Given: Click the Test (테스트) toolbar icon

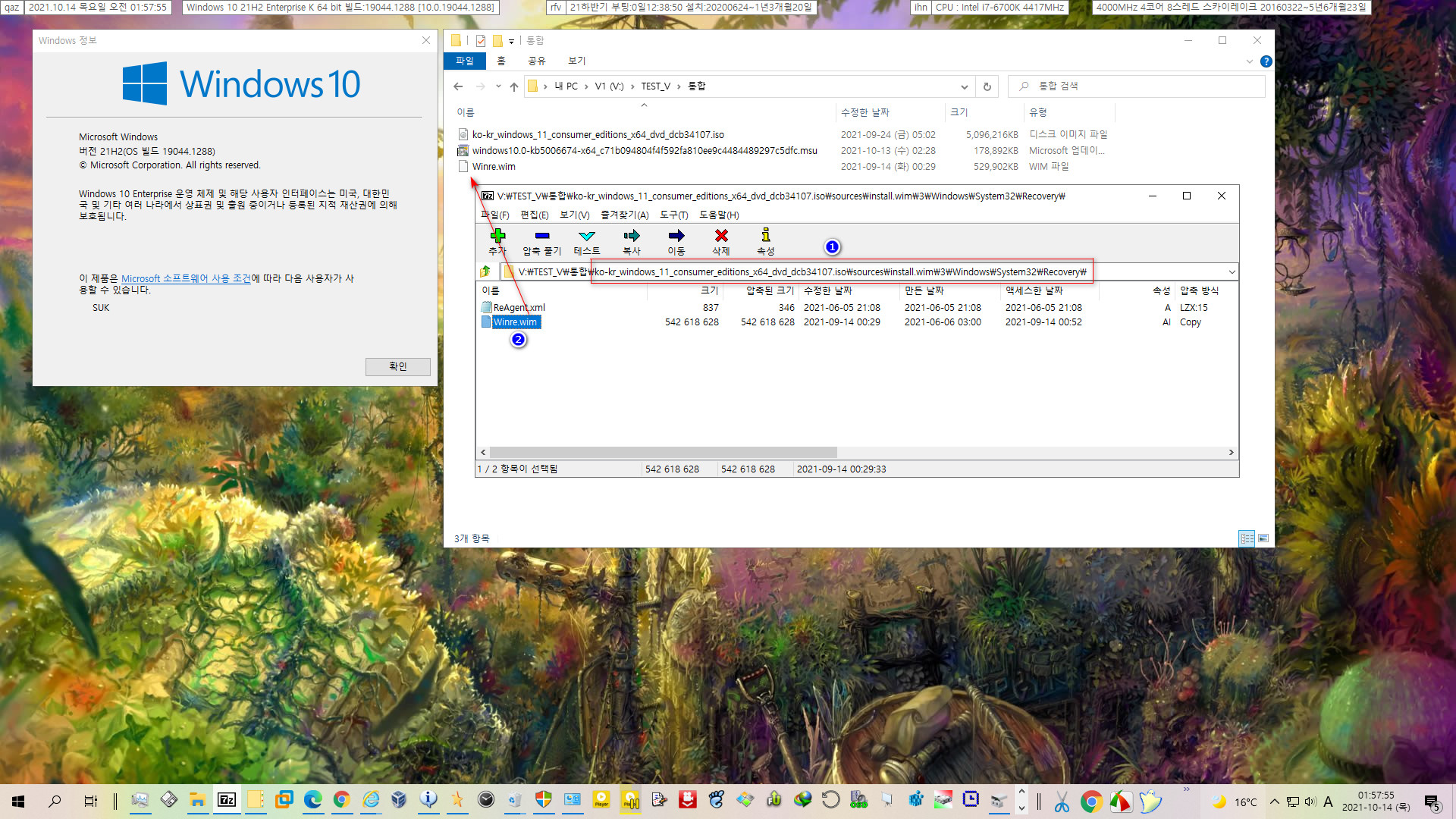Looking at the screenshot, I should point(586,236).
